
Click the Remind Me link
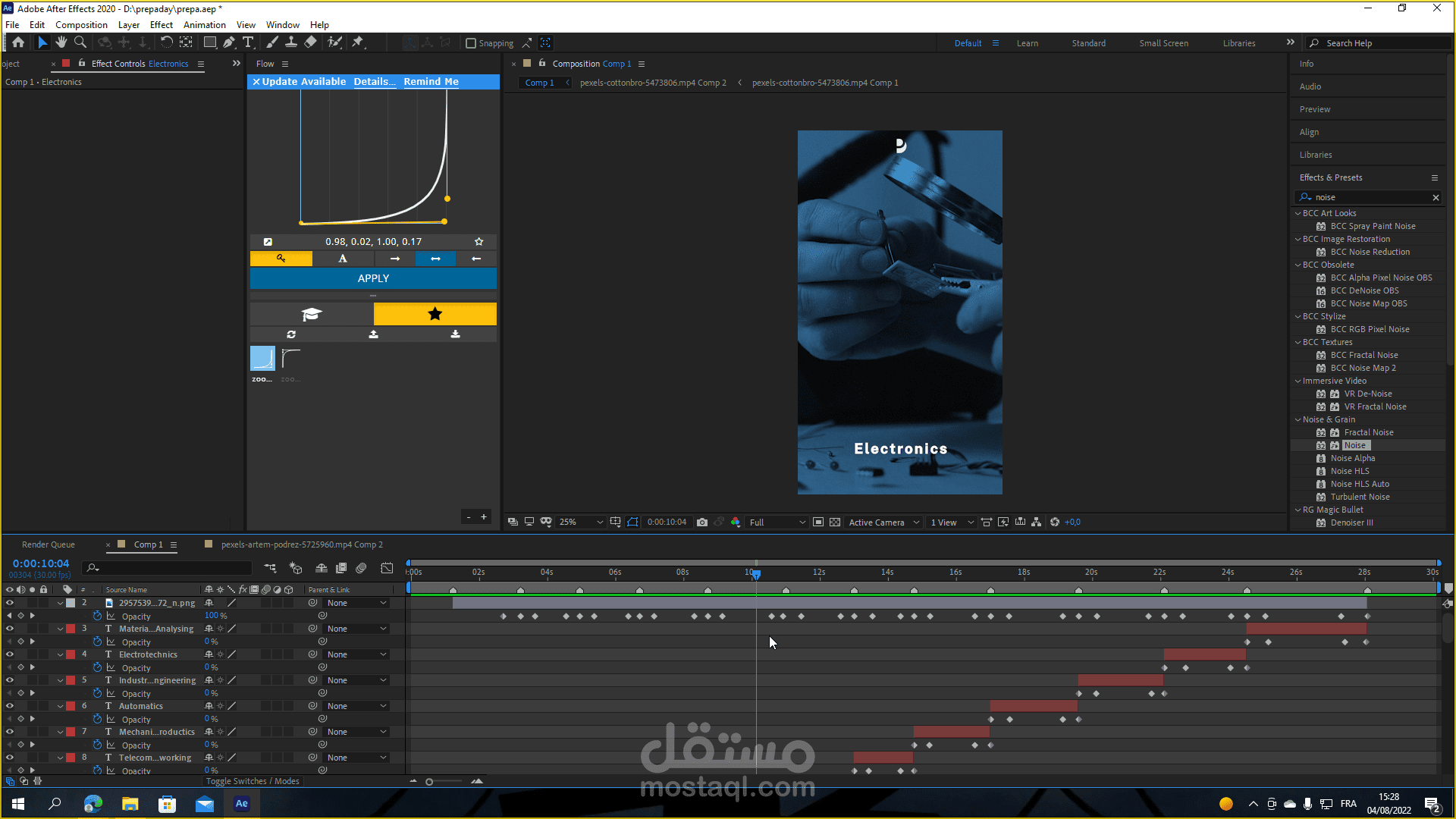pos(431,82)
